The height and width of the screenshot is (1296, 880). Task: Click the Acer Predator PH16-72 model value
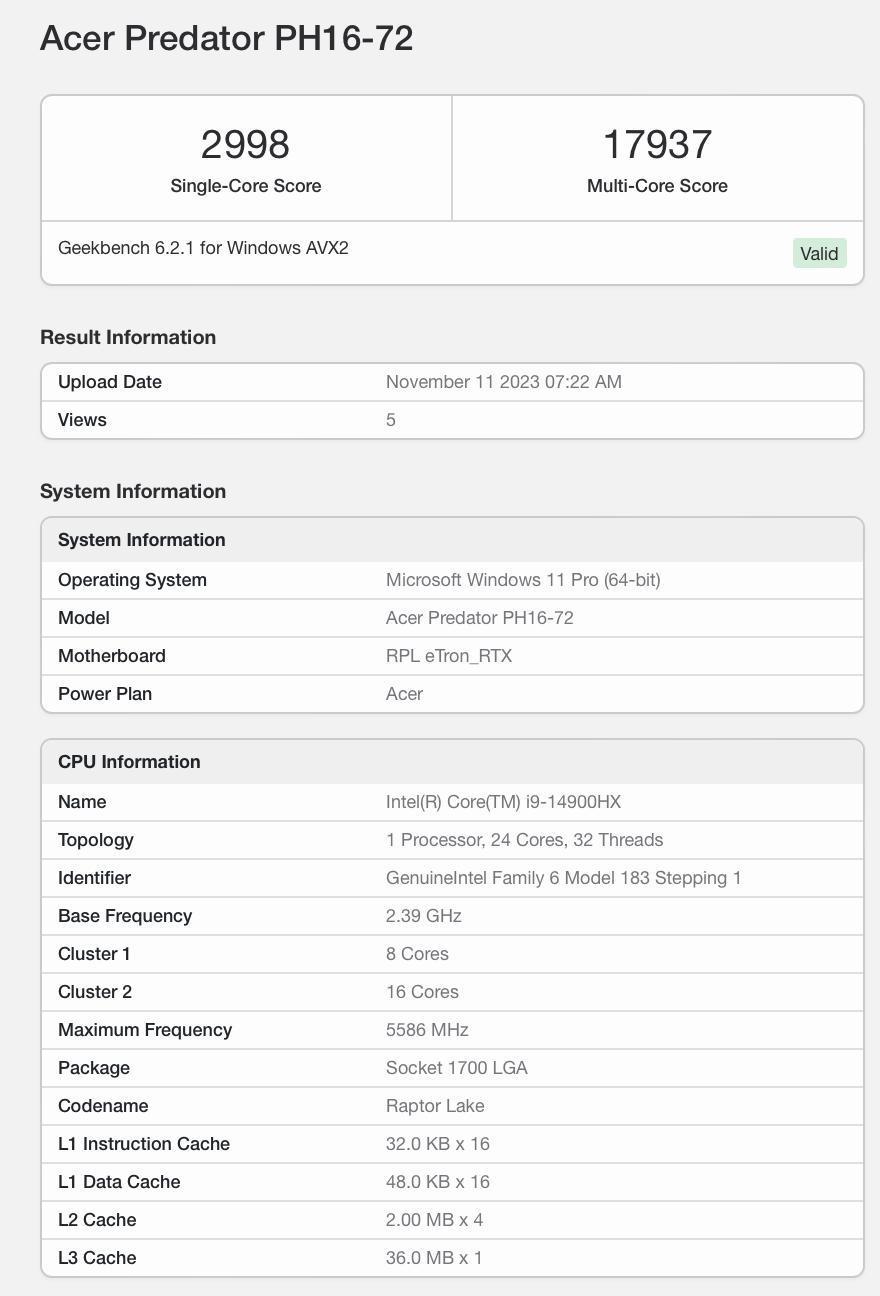[480, 617]
